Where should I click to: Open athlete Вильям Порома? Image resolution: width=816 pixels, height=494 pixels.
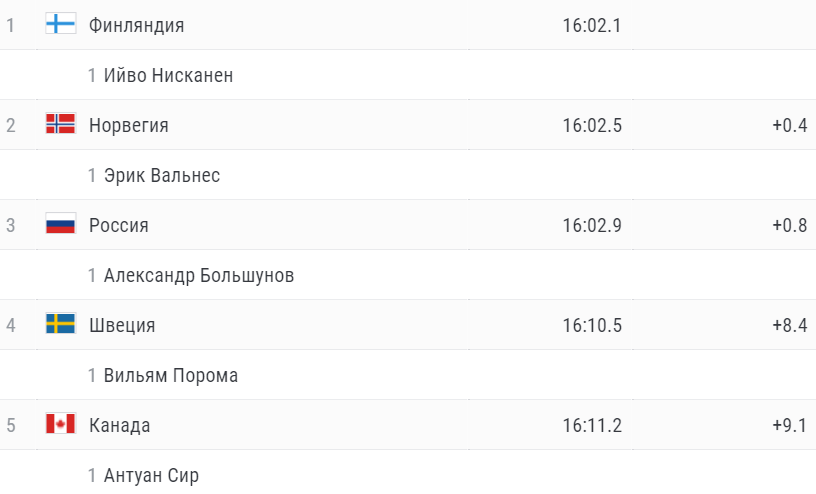coord(171,375)
